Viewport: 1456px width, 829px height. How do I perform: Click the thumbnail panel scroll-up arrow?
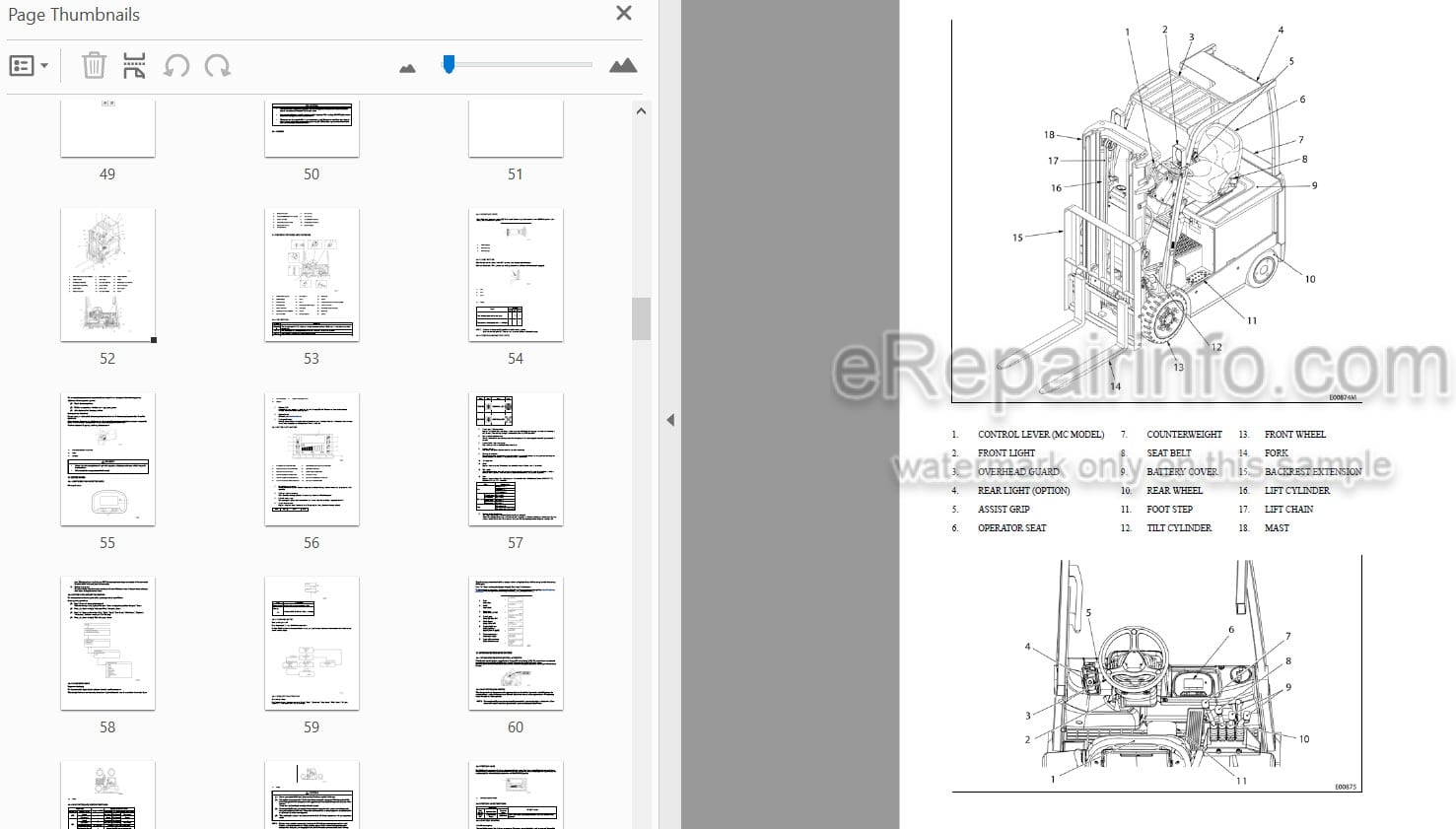pyautogui.click(x=641, y=111)
